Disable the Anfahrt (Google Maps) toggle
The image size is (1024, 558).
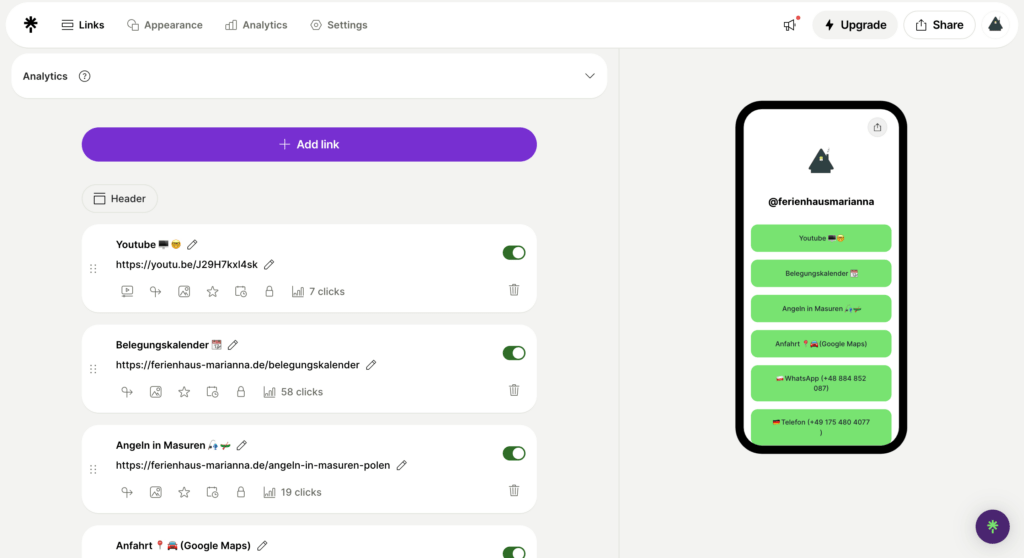coord(514,553)
